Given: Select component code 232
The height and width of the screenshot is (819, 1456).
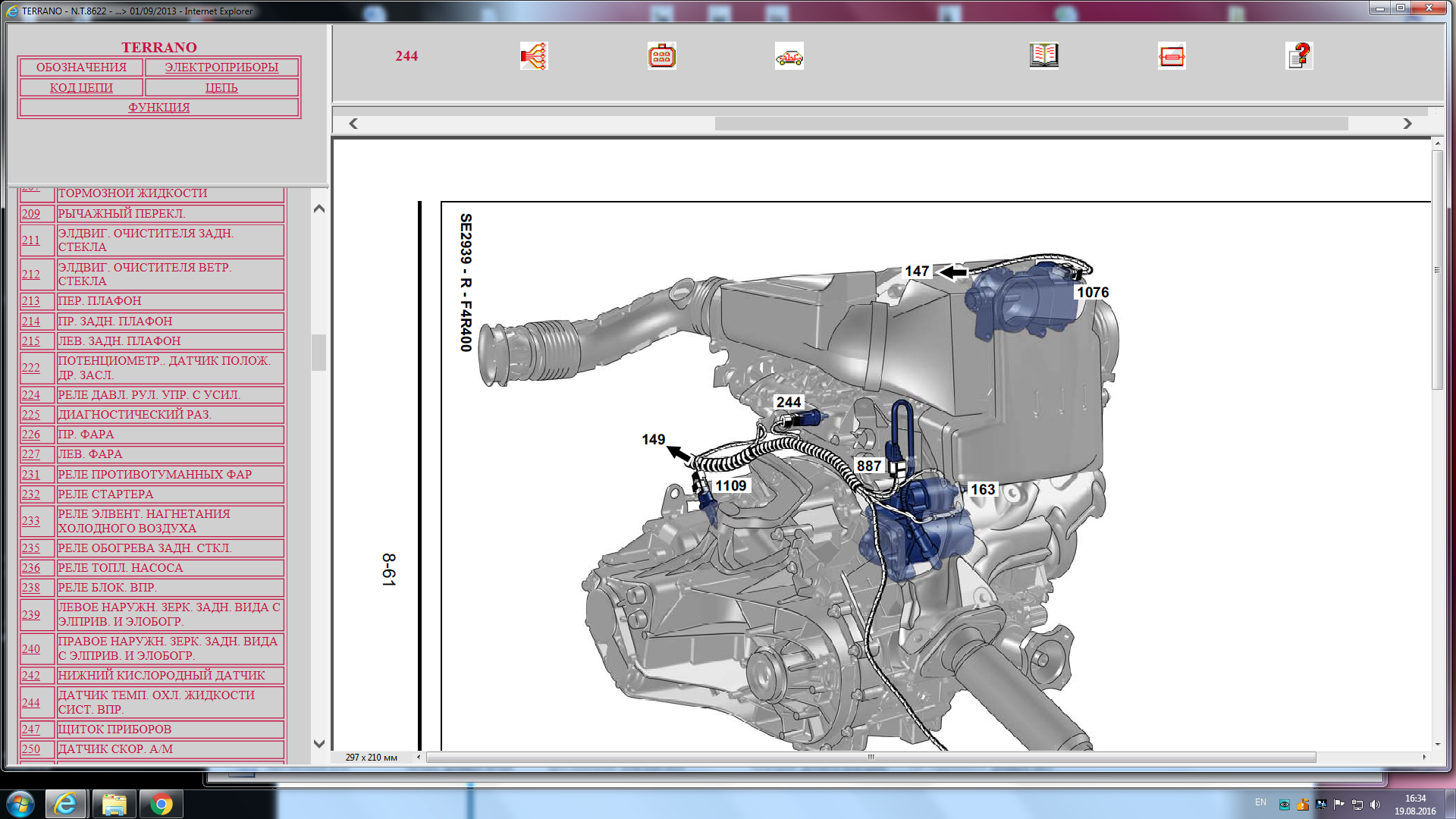Looking at the screenshot, I should click(31, 494).
